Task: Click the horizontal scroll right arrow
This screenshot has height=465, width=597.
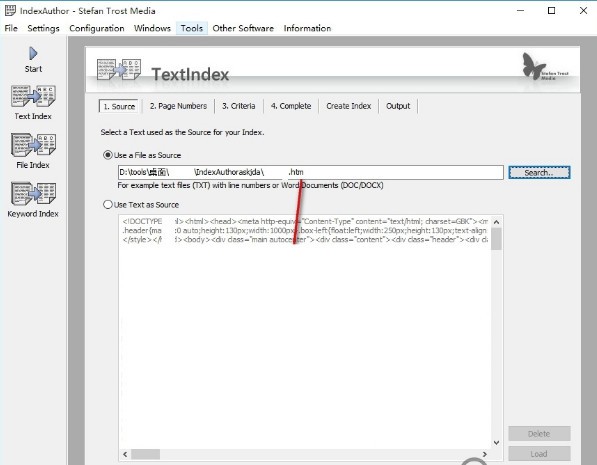Action: click(x=485, y=454)
